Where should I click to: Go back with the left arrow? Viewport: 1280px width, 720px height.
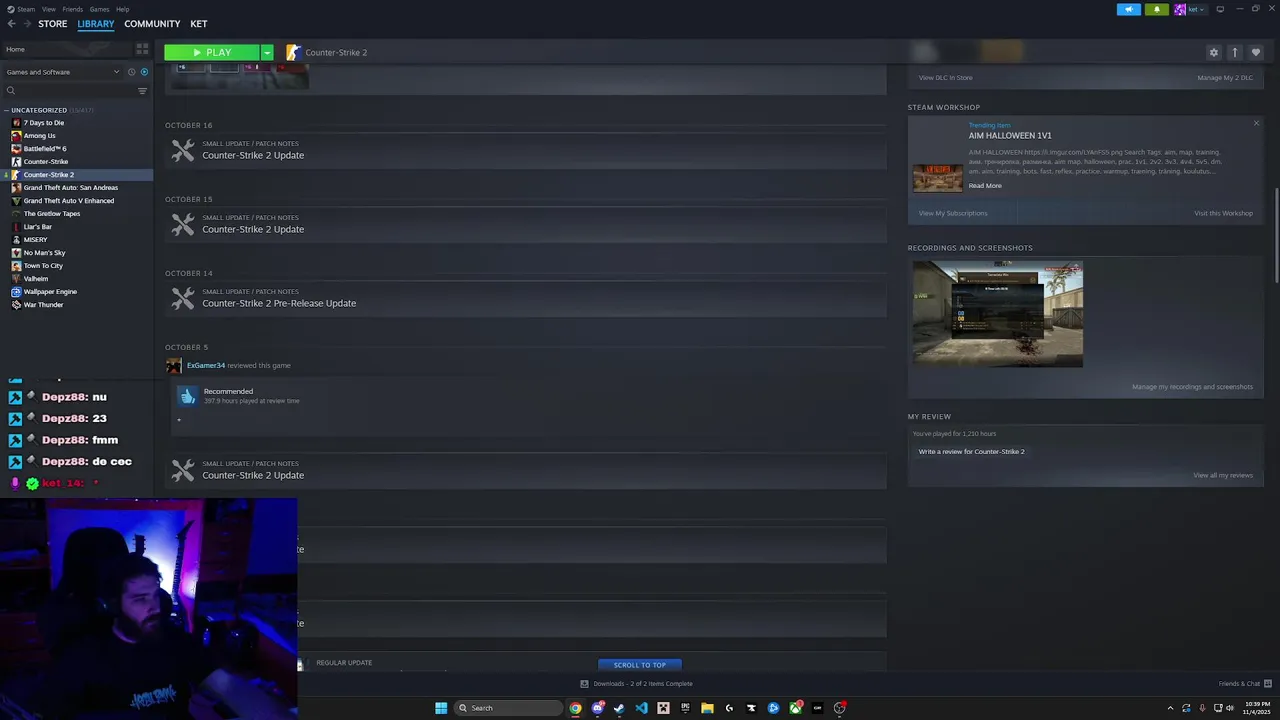(11, 24)
